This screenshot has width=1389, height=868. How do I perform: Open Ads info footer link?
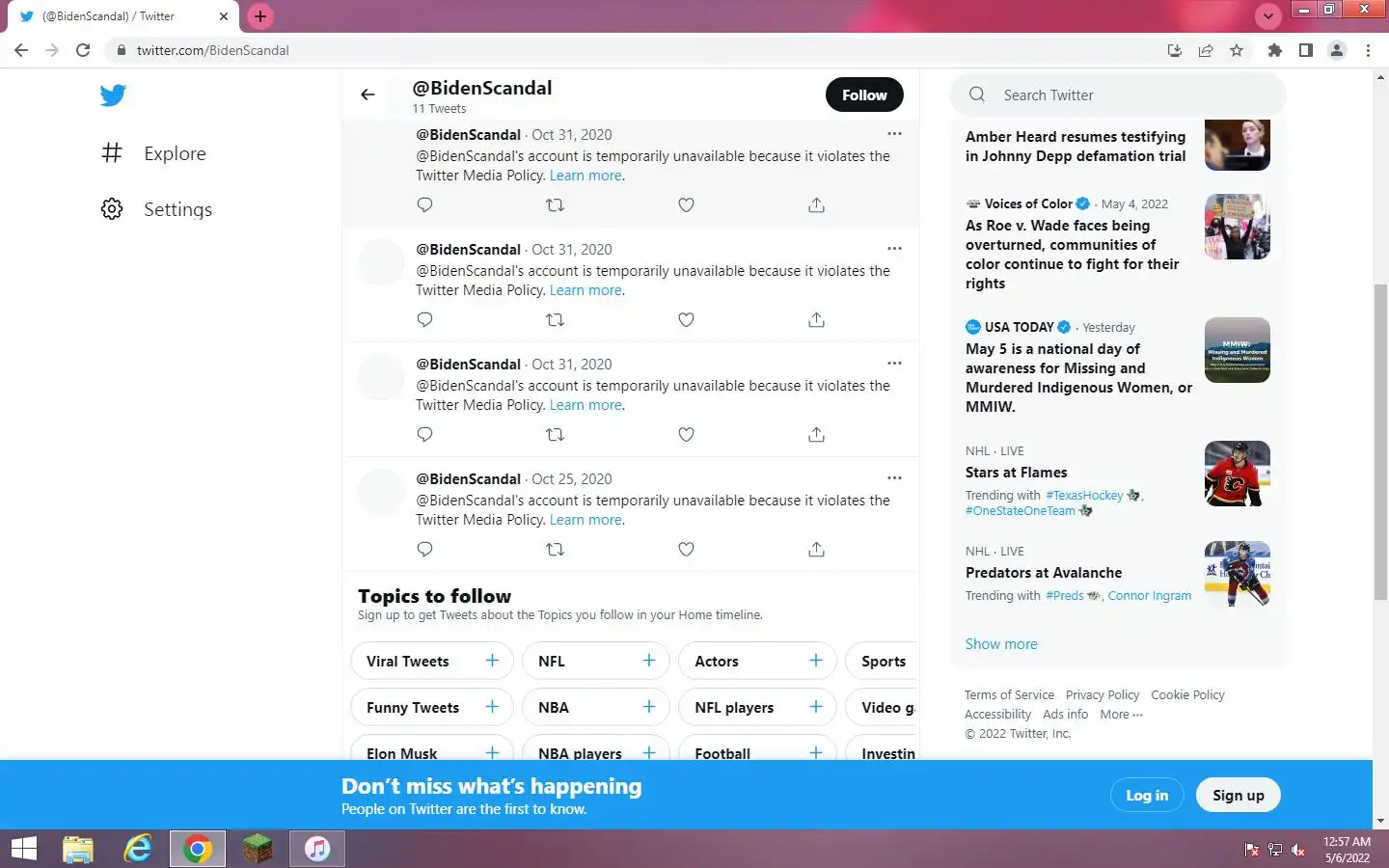(x=1065, y=715)
